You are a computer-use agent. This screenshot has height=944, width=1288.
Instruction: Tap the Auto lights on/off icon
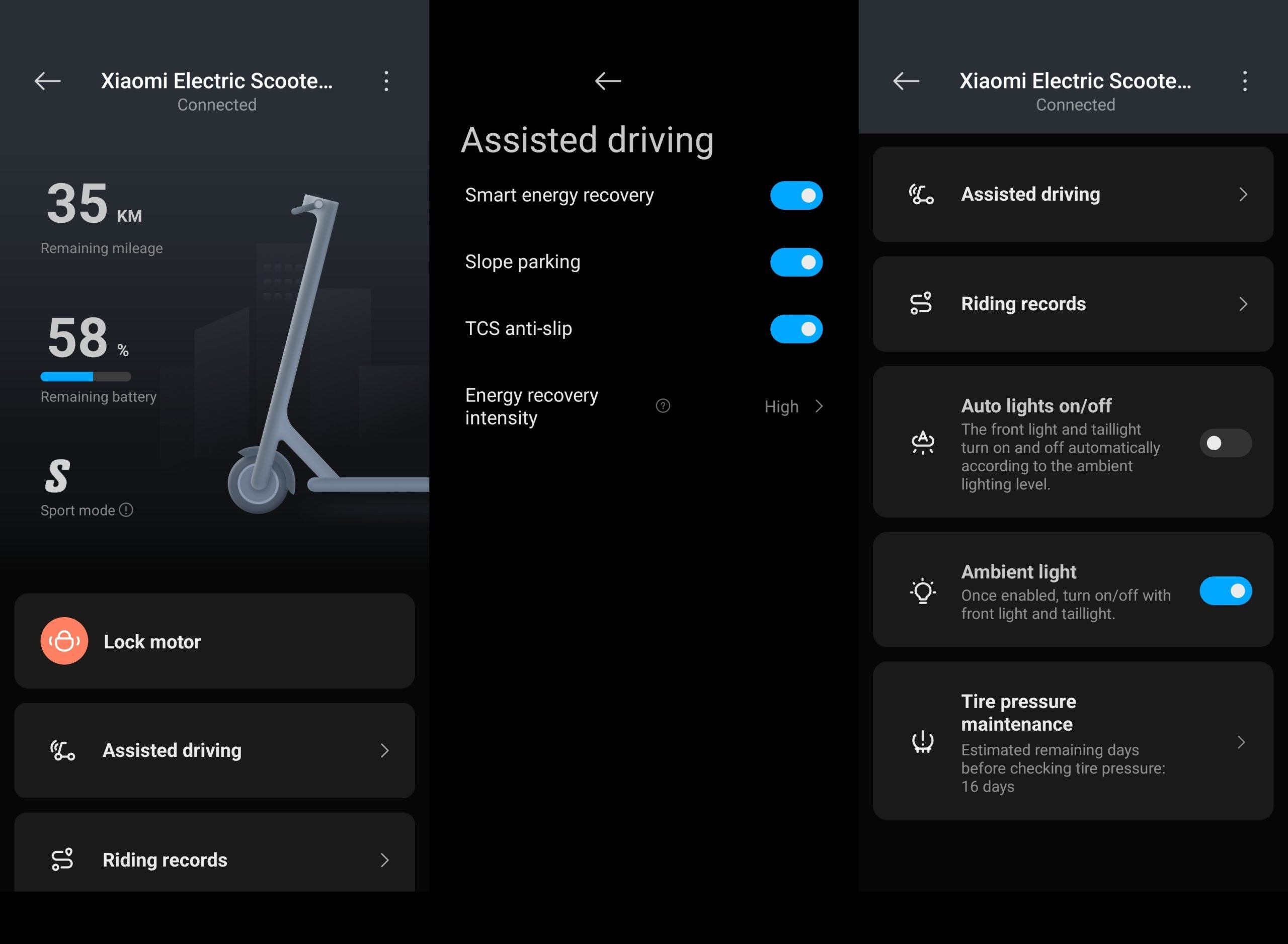click(x=923, y=443)
